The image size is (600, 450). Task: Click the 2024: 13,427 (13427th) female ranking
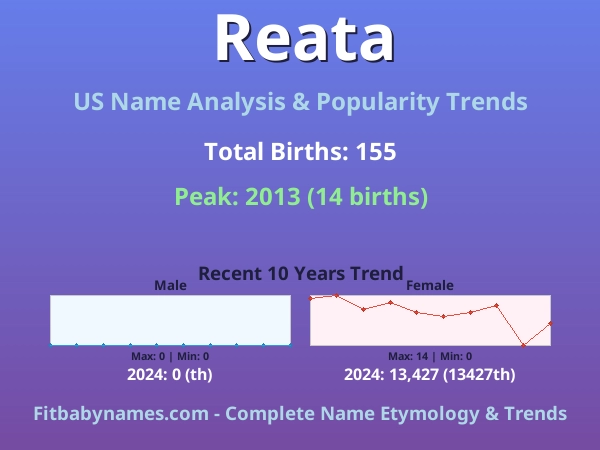(x=430, y=374)
